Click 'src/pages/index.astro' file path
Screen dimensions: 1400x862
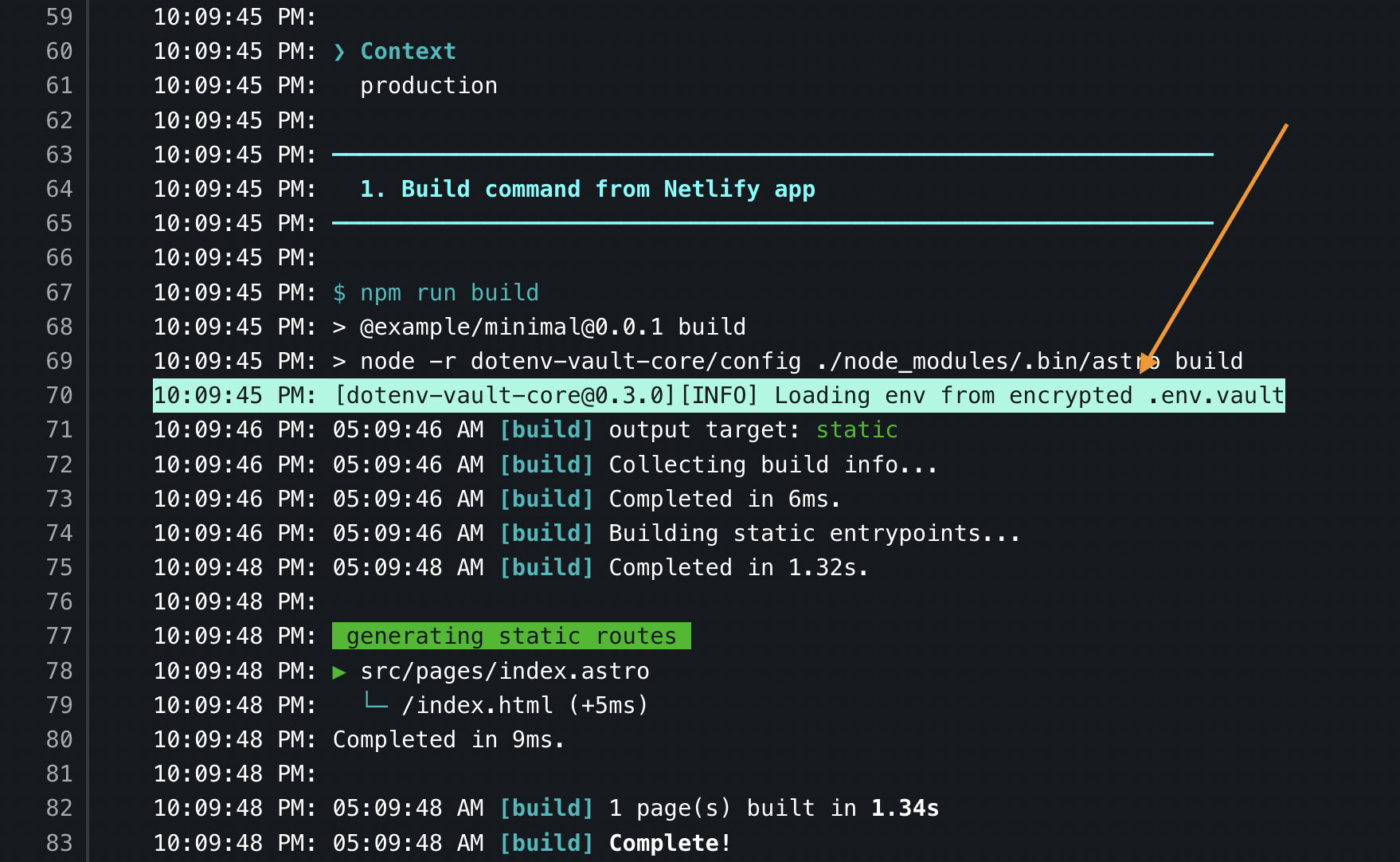tap(505, 672)
